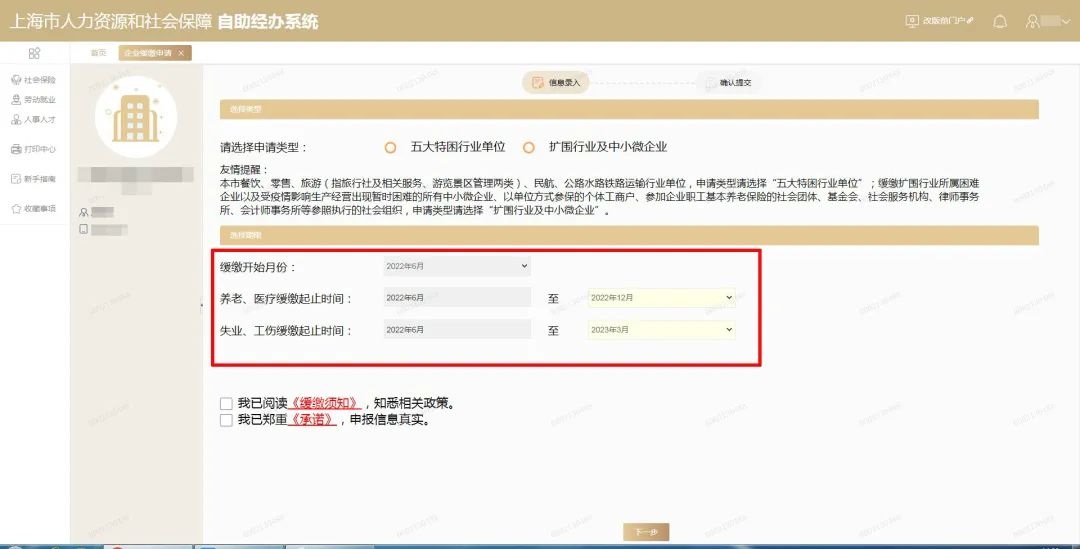Open 社会保险 in the sidebar

(34, 80)
